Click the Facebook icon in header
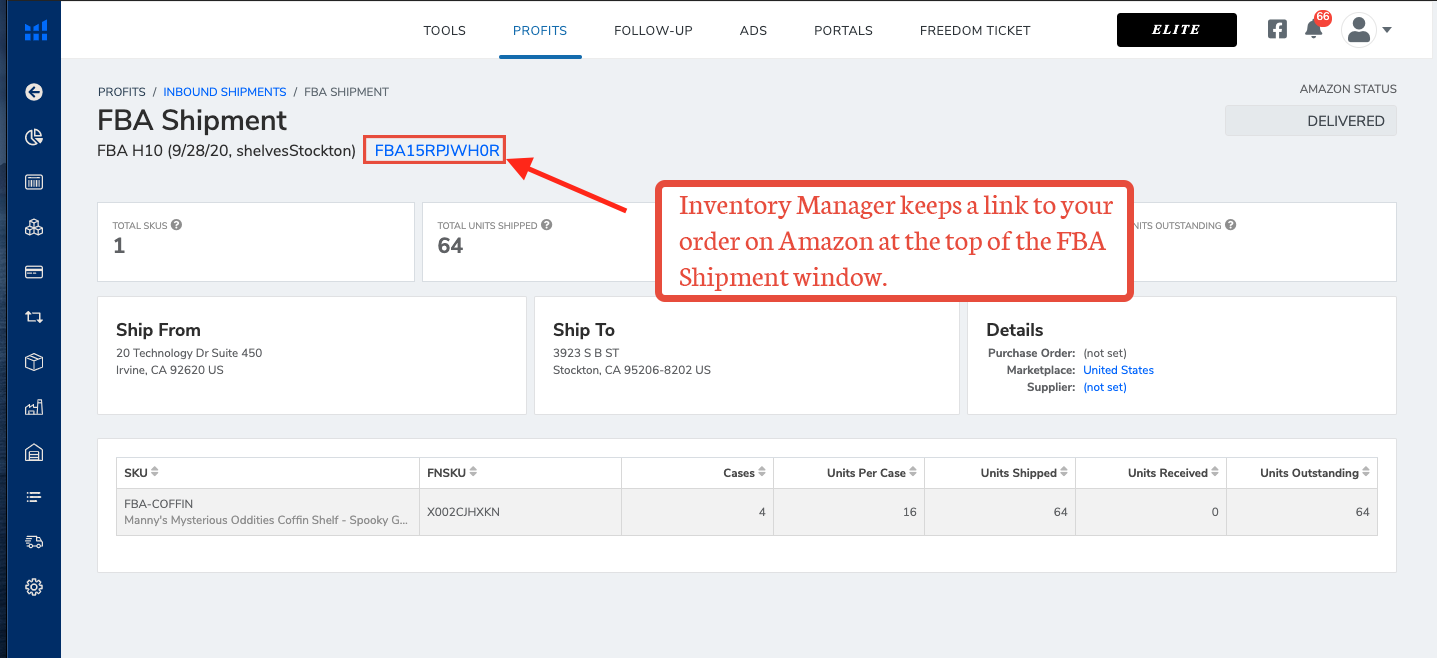 [1277, 30]
